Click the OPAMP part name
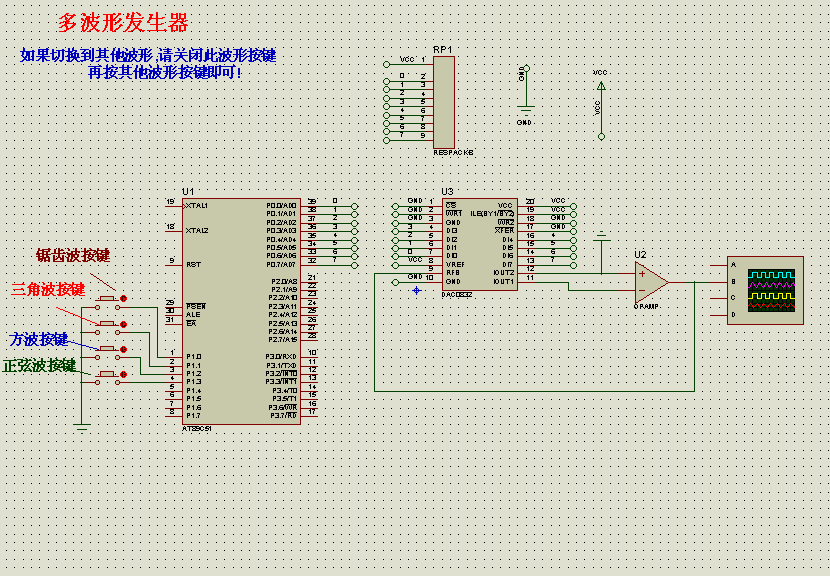Viewport: 830px width, 576px height. tap(646, 307)
